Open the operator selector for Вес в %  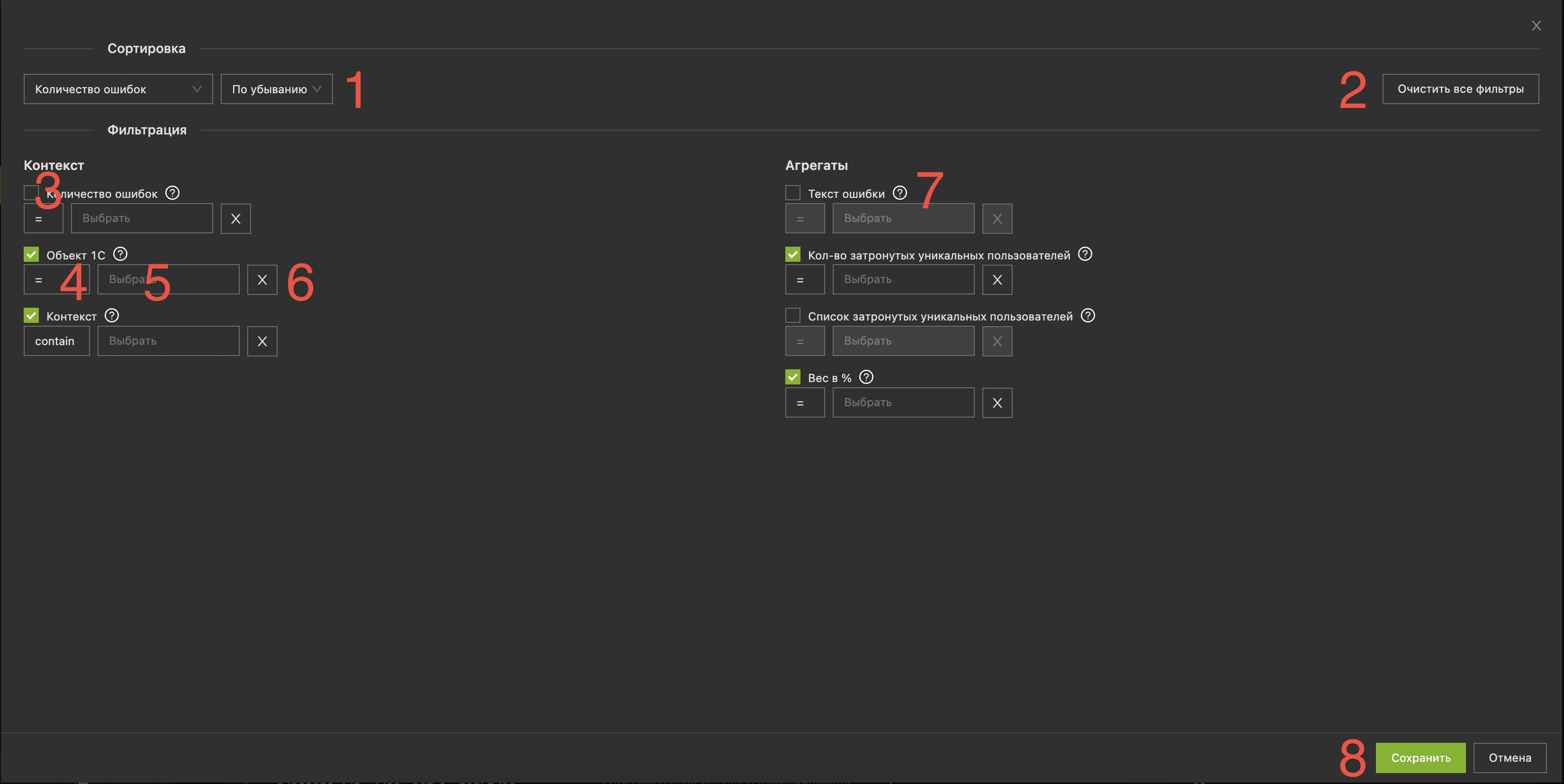click(x=804, y=403)
